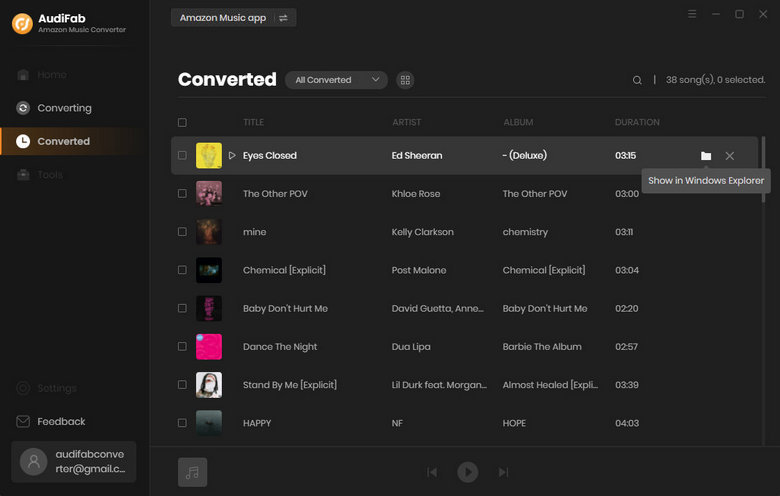Image resolution: width=780 pixels, height=496 pixels.
Task: Toggle grid view icon beside All Converted
Action: 405,80
